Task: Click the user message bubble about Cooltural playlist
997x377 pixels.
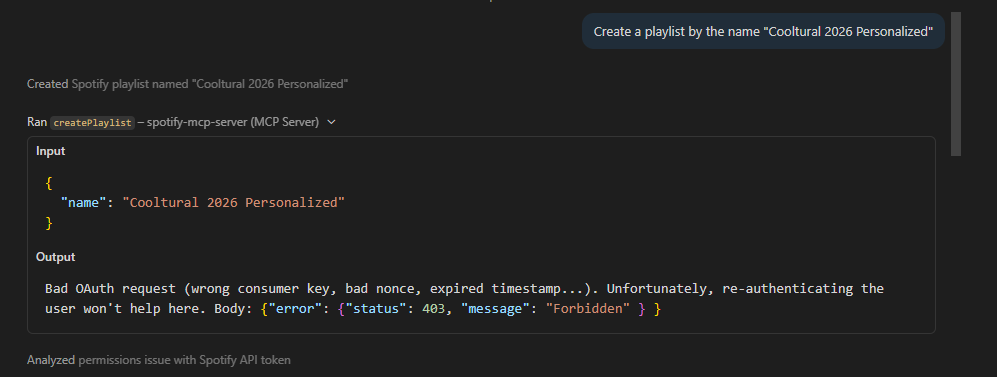Action: 763,31
